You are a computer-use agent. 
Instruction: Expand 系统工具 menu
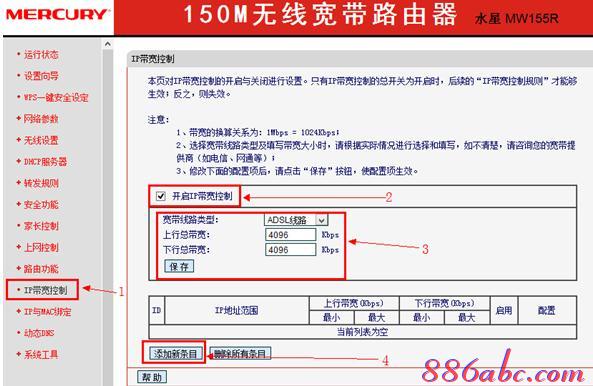[41, 355]
